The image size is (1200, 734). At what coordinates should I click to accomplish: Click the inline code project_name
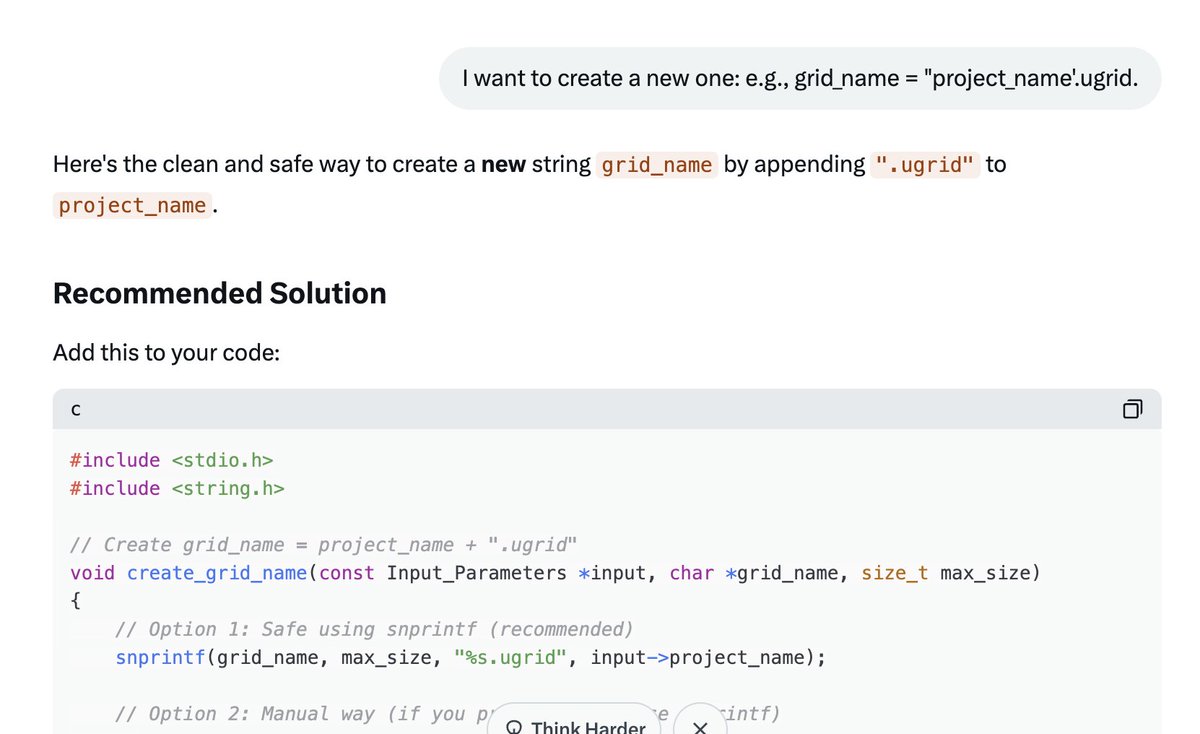point(132,207)
